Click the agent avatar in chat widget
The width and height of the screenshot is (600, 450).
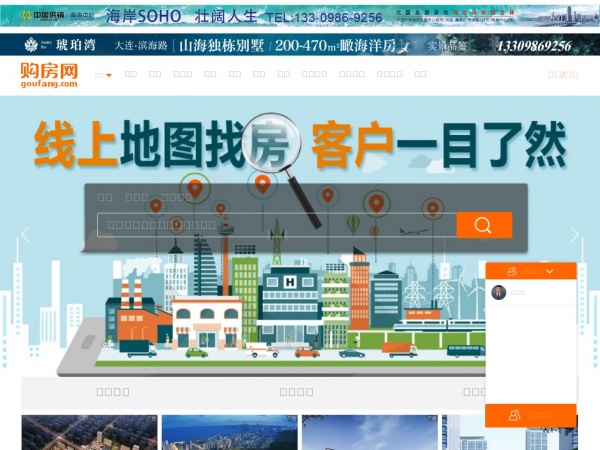[499, 292]
